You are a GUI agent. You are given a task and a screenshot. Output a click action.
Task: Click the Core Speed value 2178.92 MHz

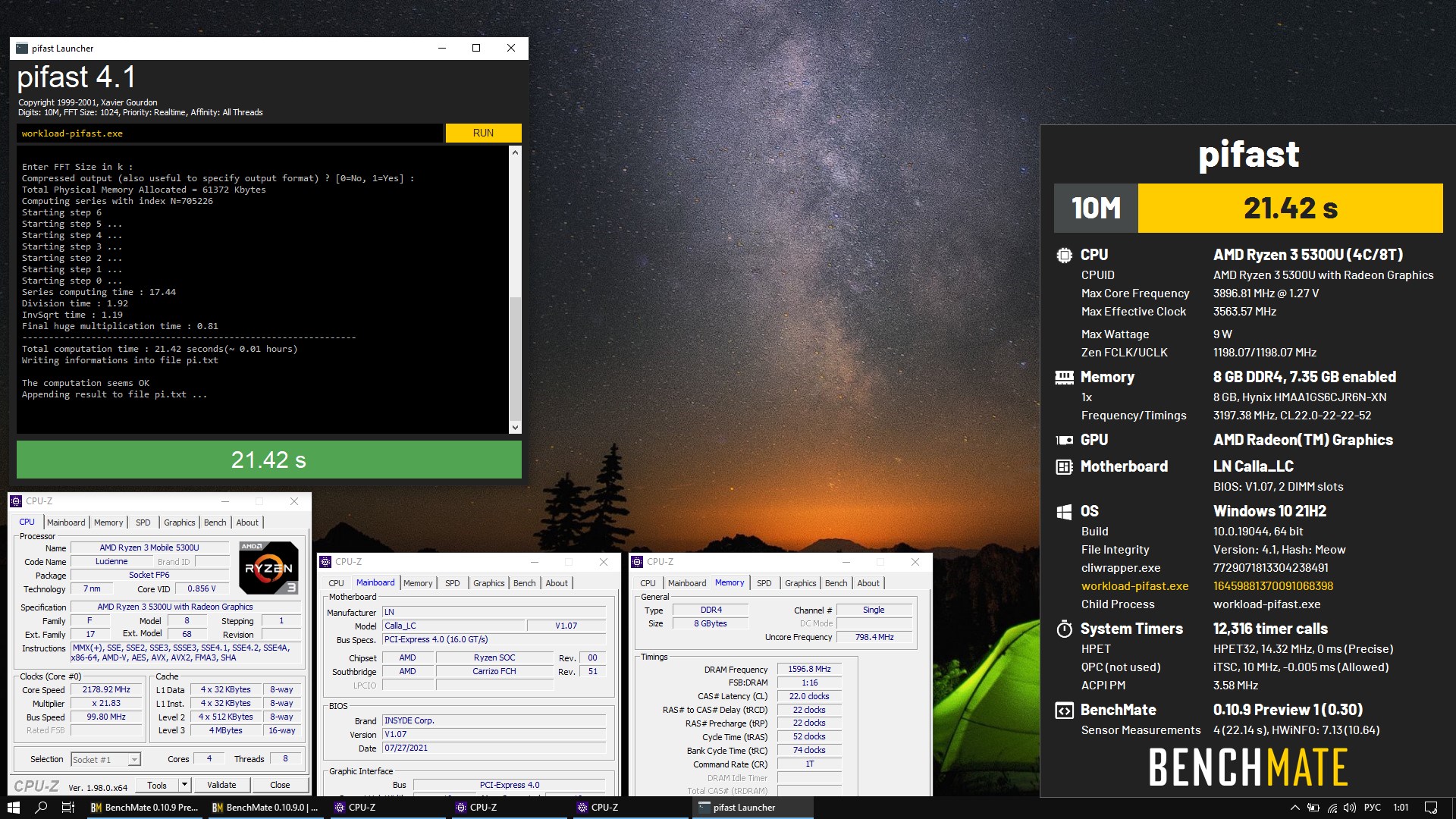[x=107, y=690]
